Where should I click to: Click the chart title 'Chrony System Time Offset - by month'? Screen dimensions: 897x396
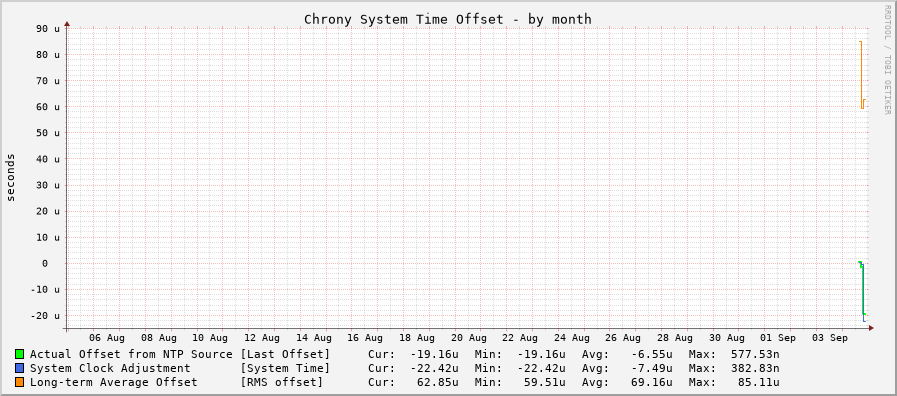click(x=447, y=19)
